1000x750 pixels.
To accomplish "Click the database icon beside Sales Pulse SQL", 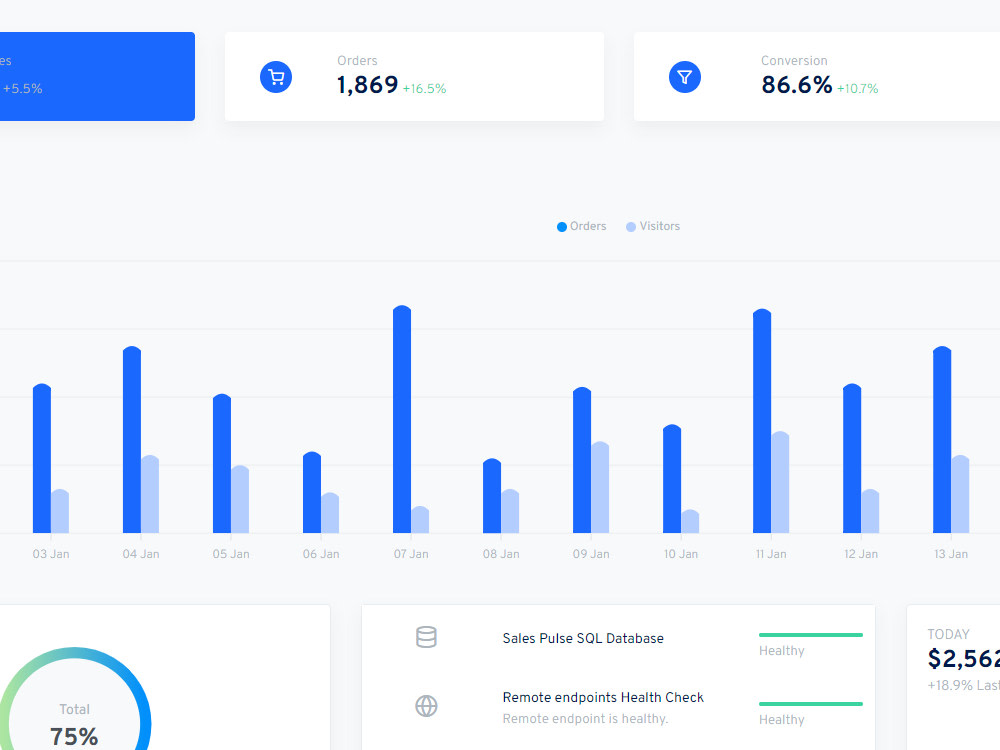I will 426,637.
